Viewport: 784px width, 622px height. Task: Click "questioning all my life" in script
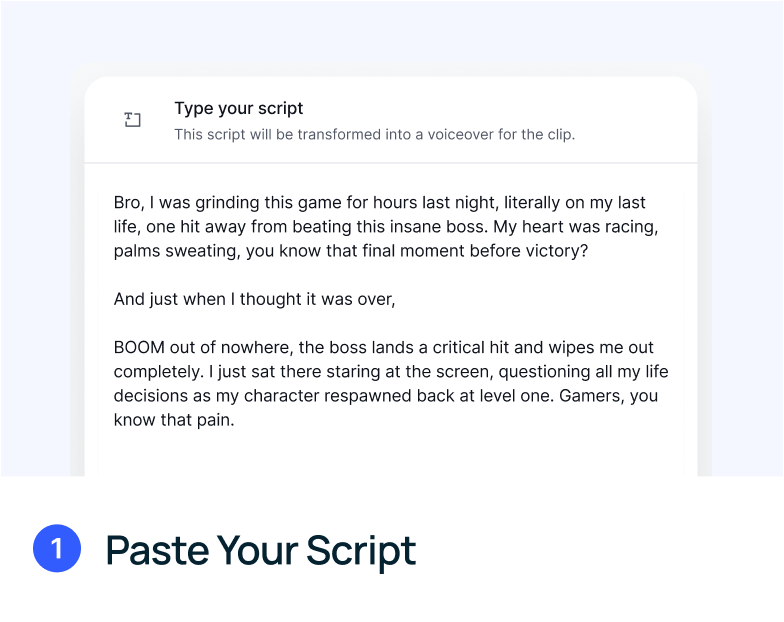point(583,372)
